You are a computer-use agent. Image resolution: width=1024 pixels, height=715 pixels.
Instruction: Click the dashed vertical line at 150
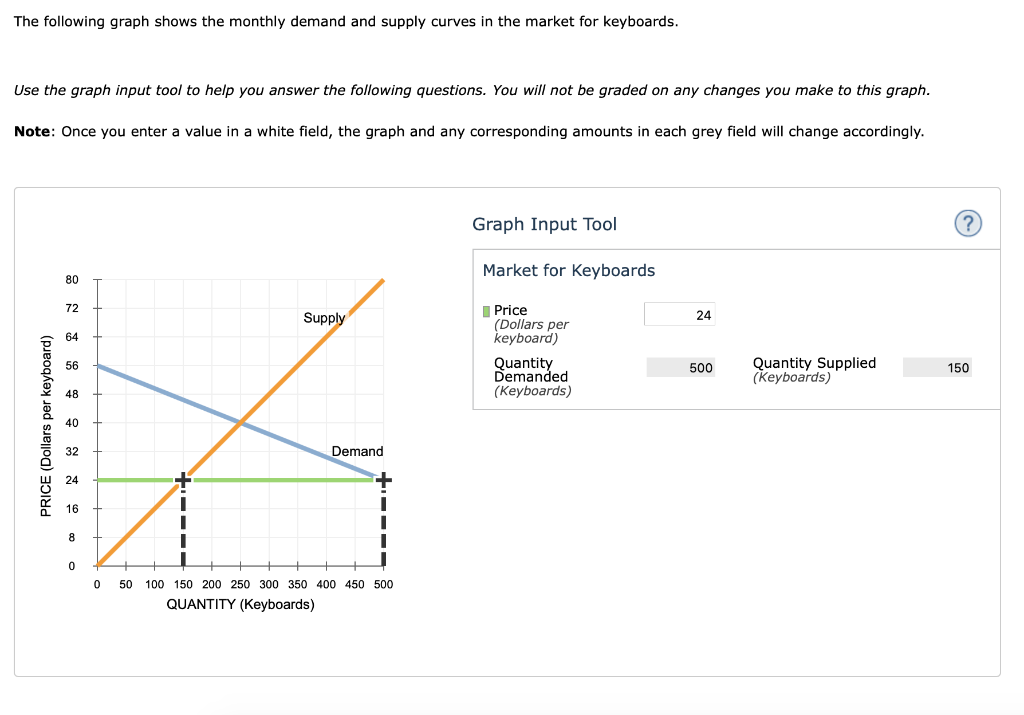pyautogui.click(x=182, y=525)
